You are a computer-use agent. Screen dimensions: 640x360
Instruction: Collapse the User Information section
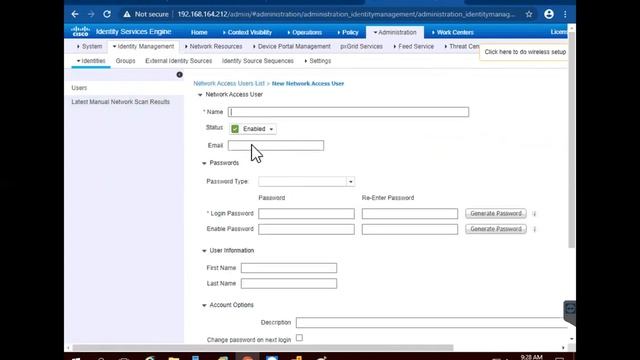coord(204,251)
